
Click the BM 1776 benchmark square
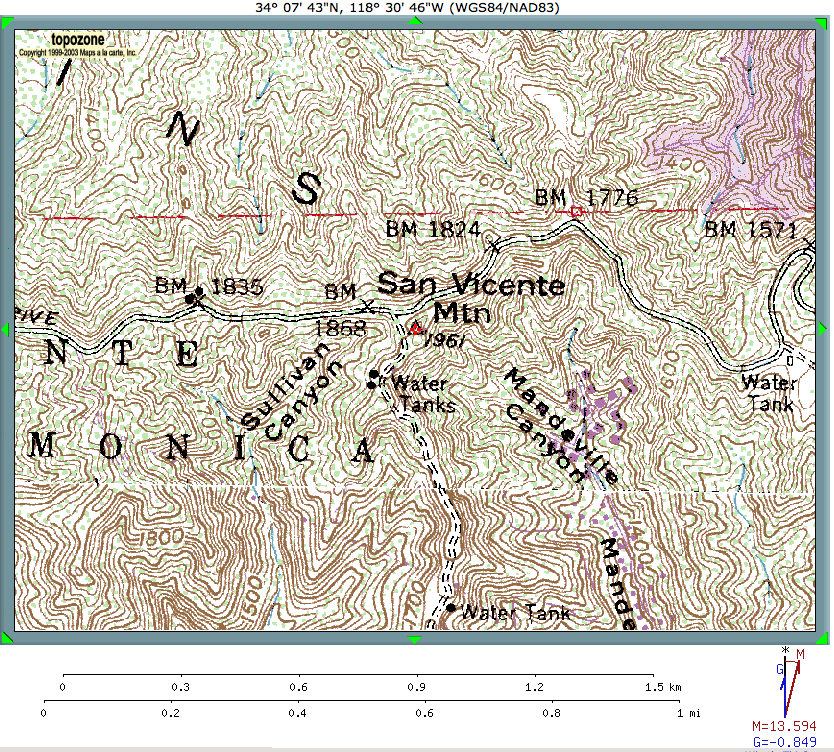pos(575,211)
